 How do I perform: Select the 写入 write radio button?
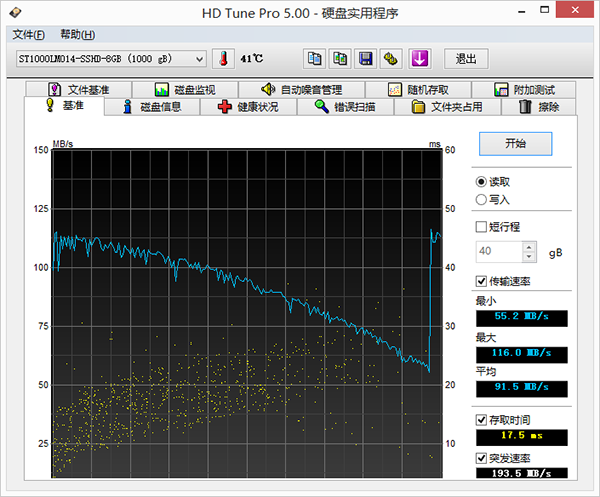[481, 200]
